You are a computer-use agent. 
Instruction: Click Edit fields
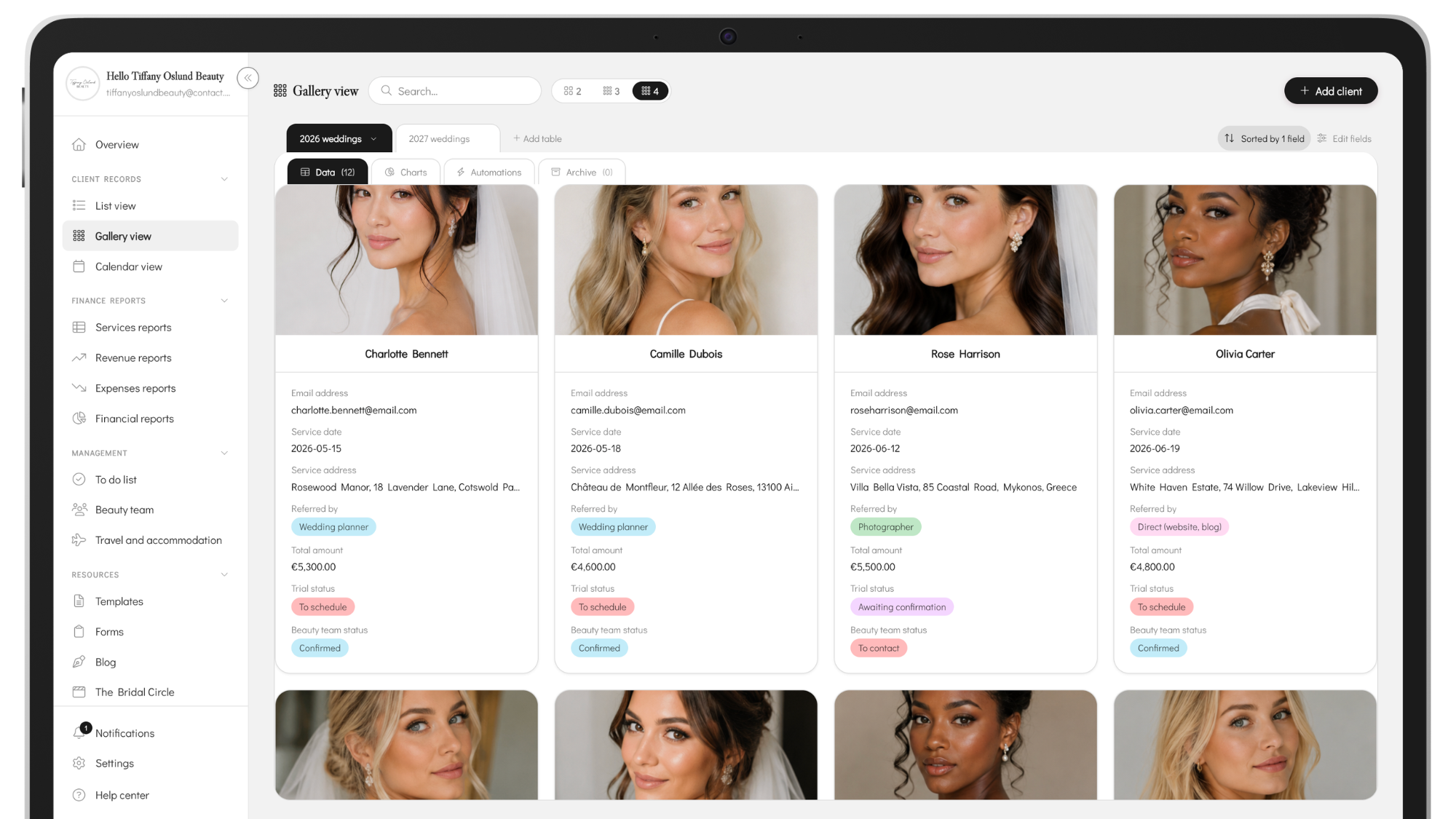click(1344, 139)
